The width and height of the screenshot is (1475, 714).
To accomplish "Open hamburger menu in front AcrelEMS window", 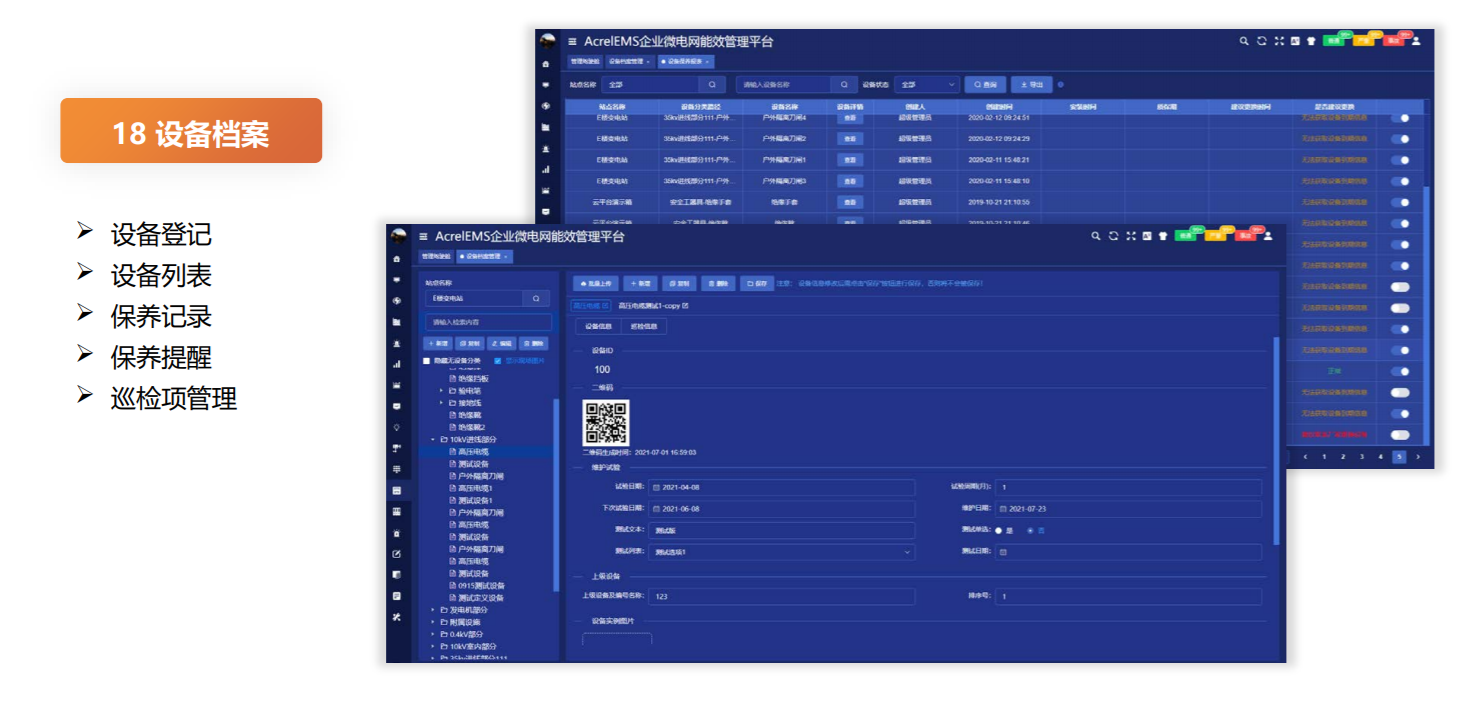I will point(423,236).
